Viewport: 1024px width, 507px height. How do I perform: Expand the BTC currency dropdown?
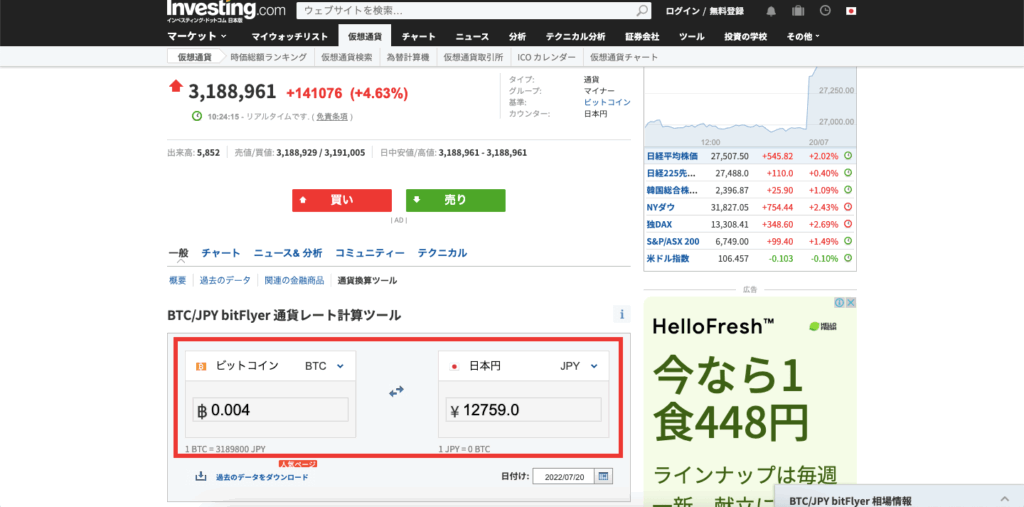(340, 366)
